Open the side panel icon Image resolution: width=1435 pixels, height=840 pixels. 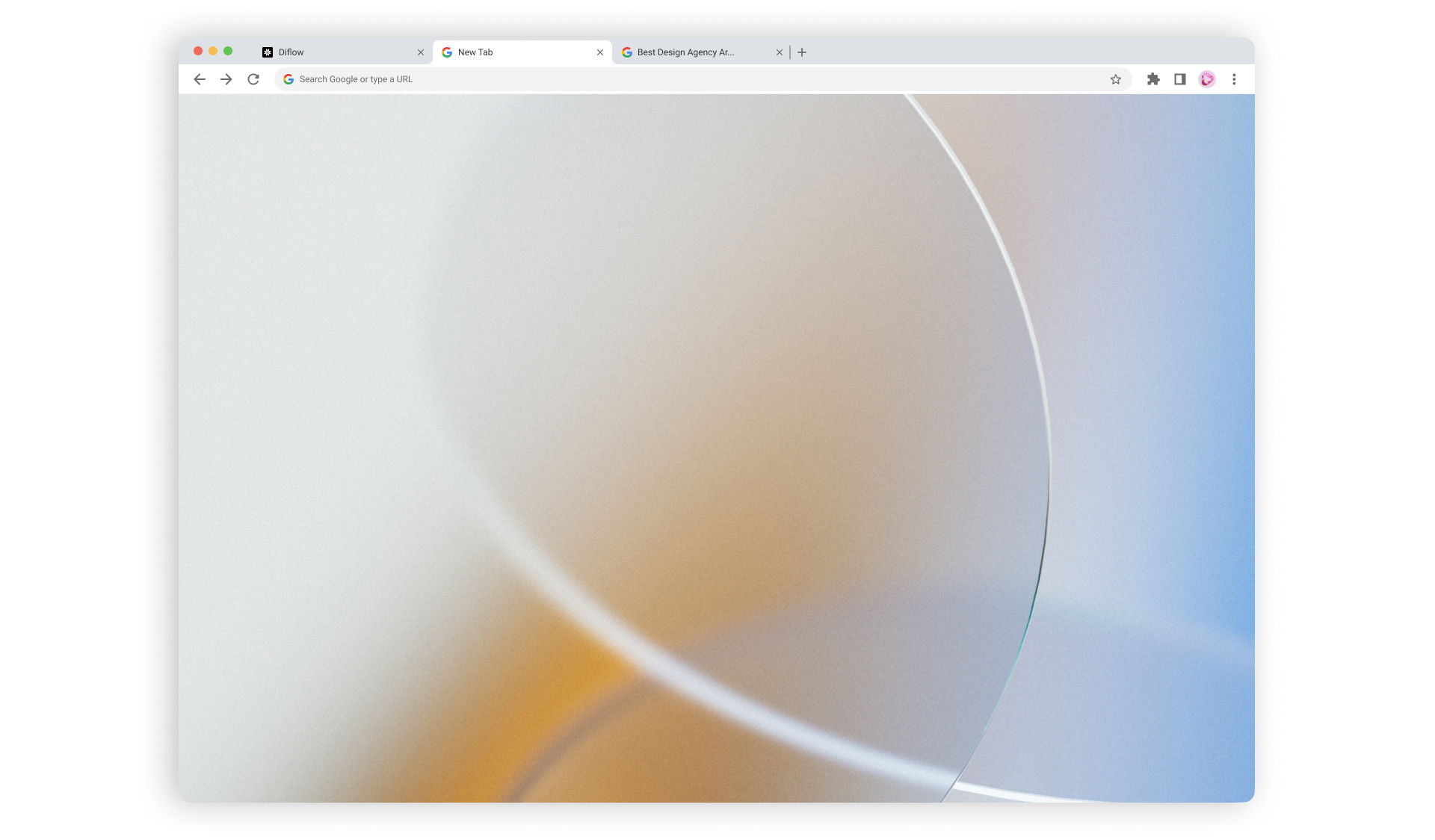click(1180, 79)
